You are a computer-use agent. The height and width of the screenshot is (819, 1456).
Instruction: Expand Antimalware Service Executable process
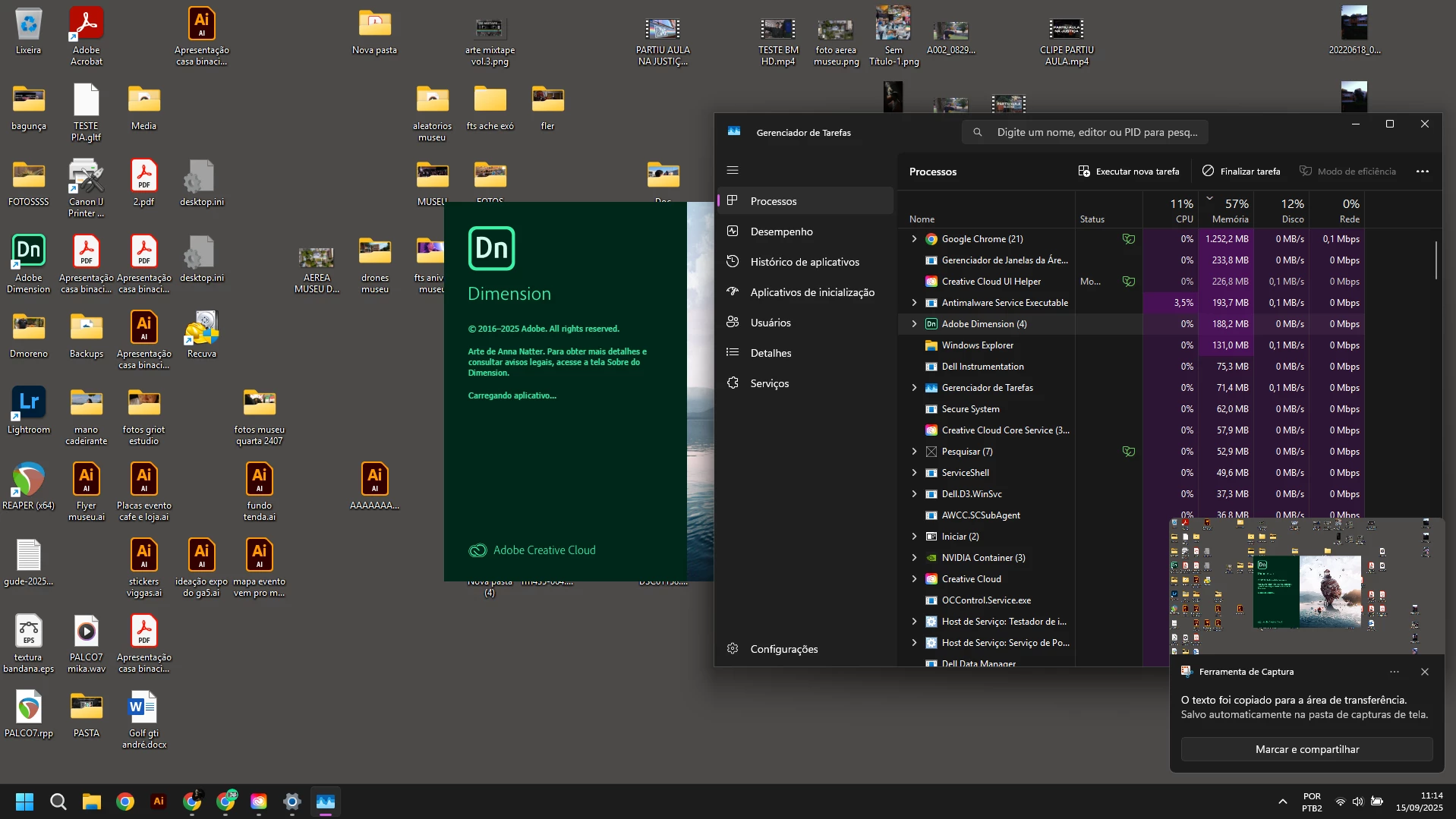[x=914, y=303]
